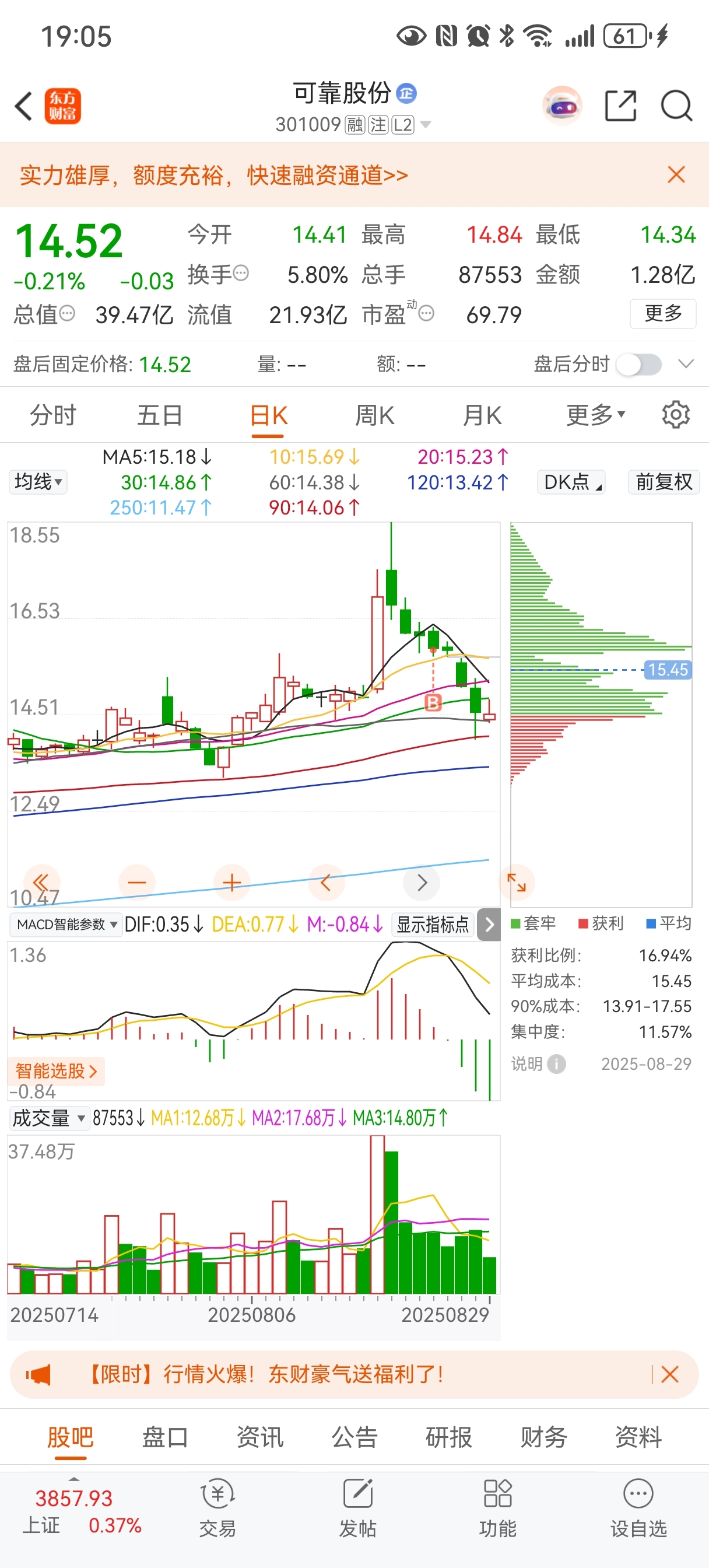Tap the 前复权 adjustment button
The height and width of the screenshot is (1568, 709).
point(664,482)
